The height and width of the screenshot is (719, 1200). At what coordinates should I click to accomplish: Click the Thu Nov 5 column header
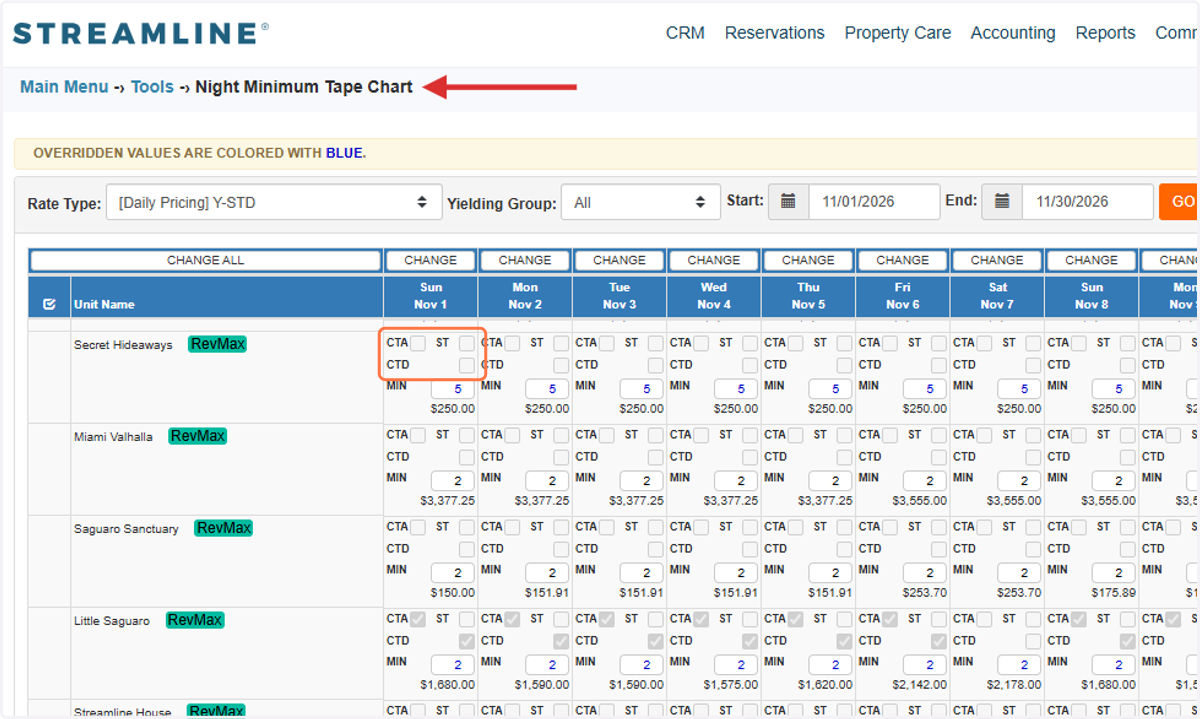(808, 296)
